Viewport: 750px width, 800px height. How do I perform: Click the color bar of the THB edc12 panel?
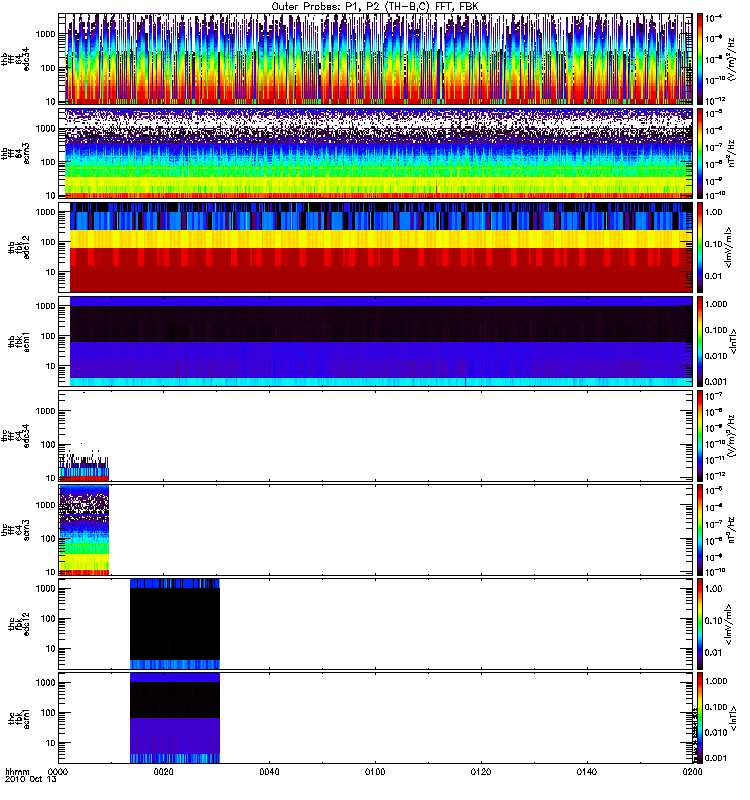[701, 247]
